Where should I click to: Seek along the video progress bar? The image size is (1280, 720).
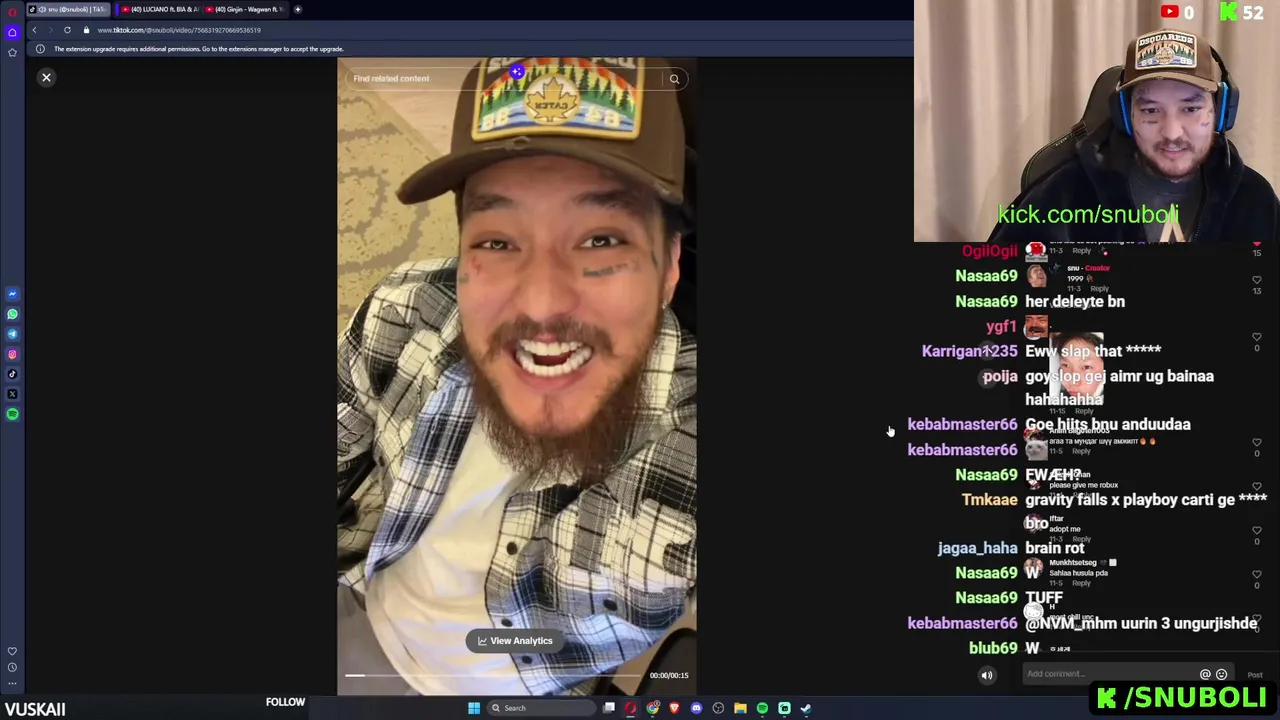pyautogui.click(x=495, y=676)
